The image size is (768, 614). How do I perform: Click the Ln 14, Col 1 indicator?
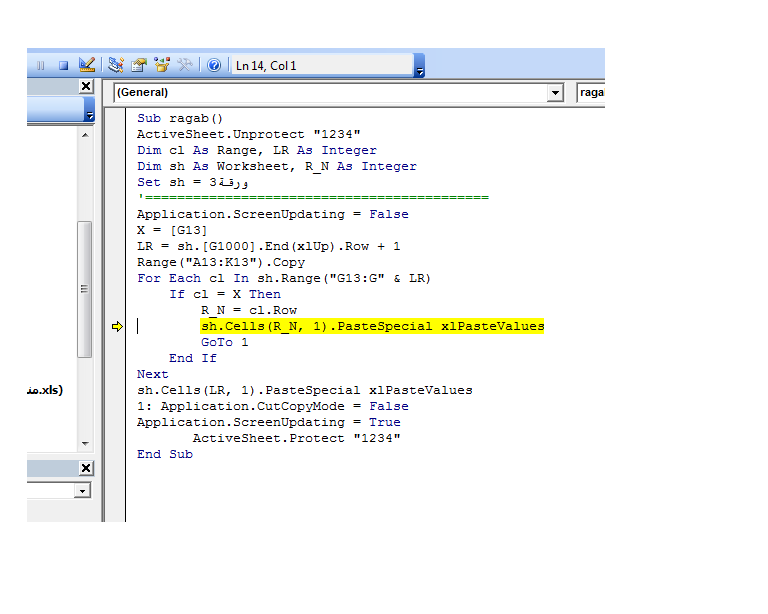tap(322, 66)
